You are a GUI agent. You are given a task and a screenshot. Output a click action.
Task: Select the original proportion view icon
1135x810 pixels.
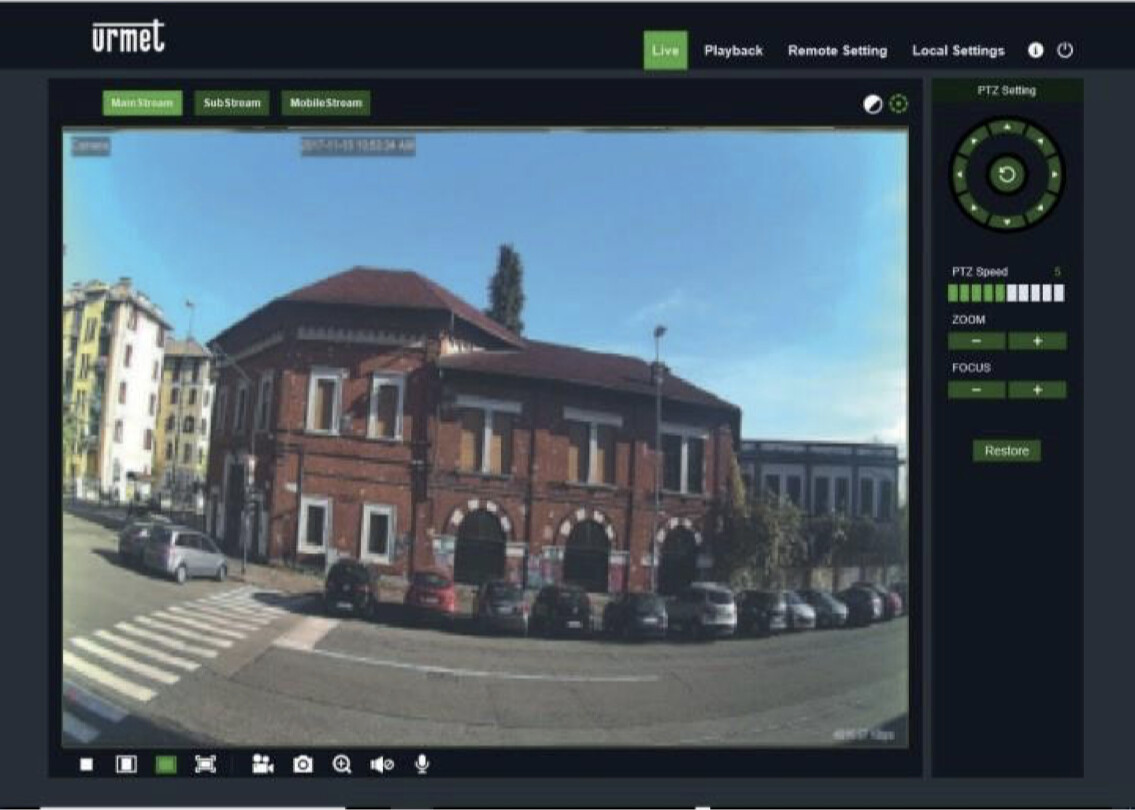point(126,765)
